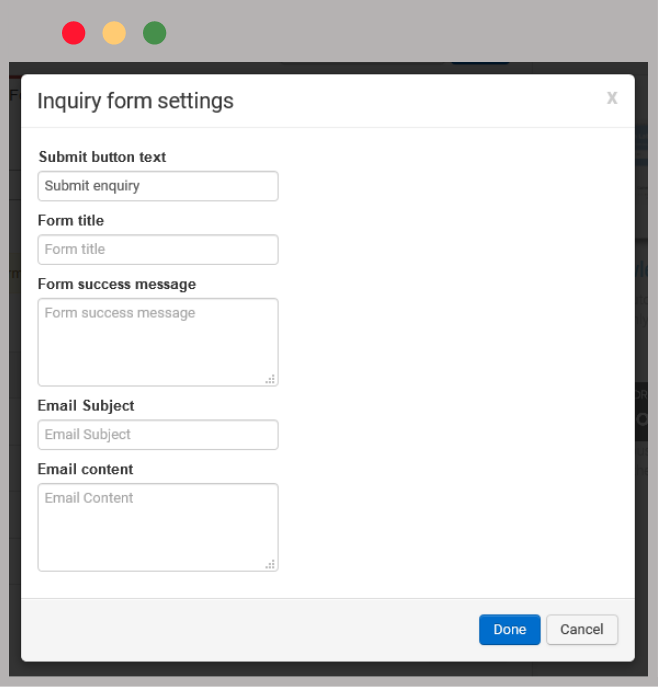Click the "Submit button text" label

[102, 157]
